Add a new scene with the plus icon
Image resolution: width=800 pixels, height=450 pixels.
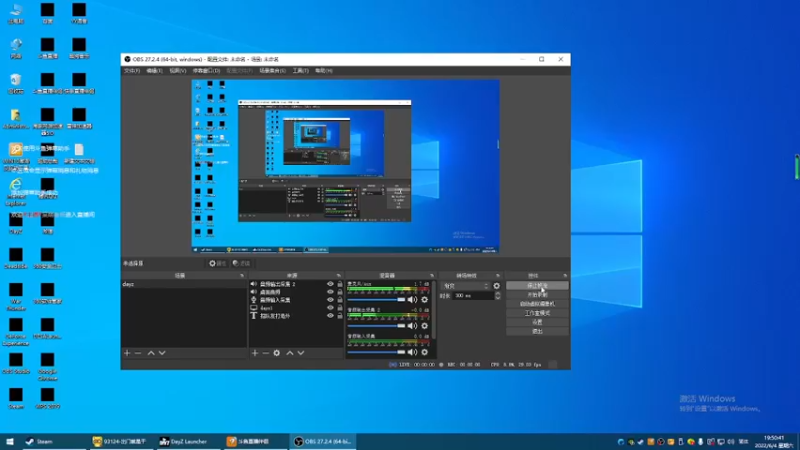pos(127,353)
